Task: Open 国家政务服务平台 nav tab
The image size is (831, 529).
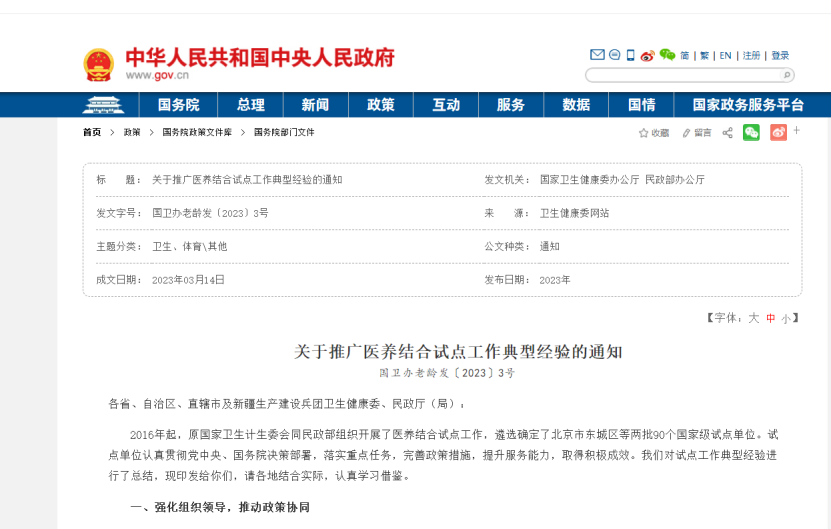Action: tap(748, 105)
